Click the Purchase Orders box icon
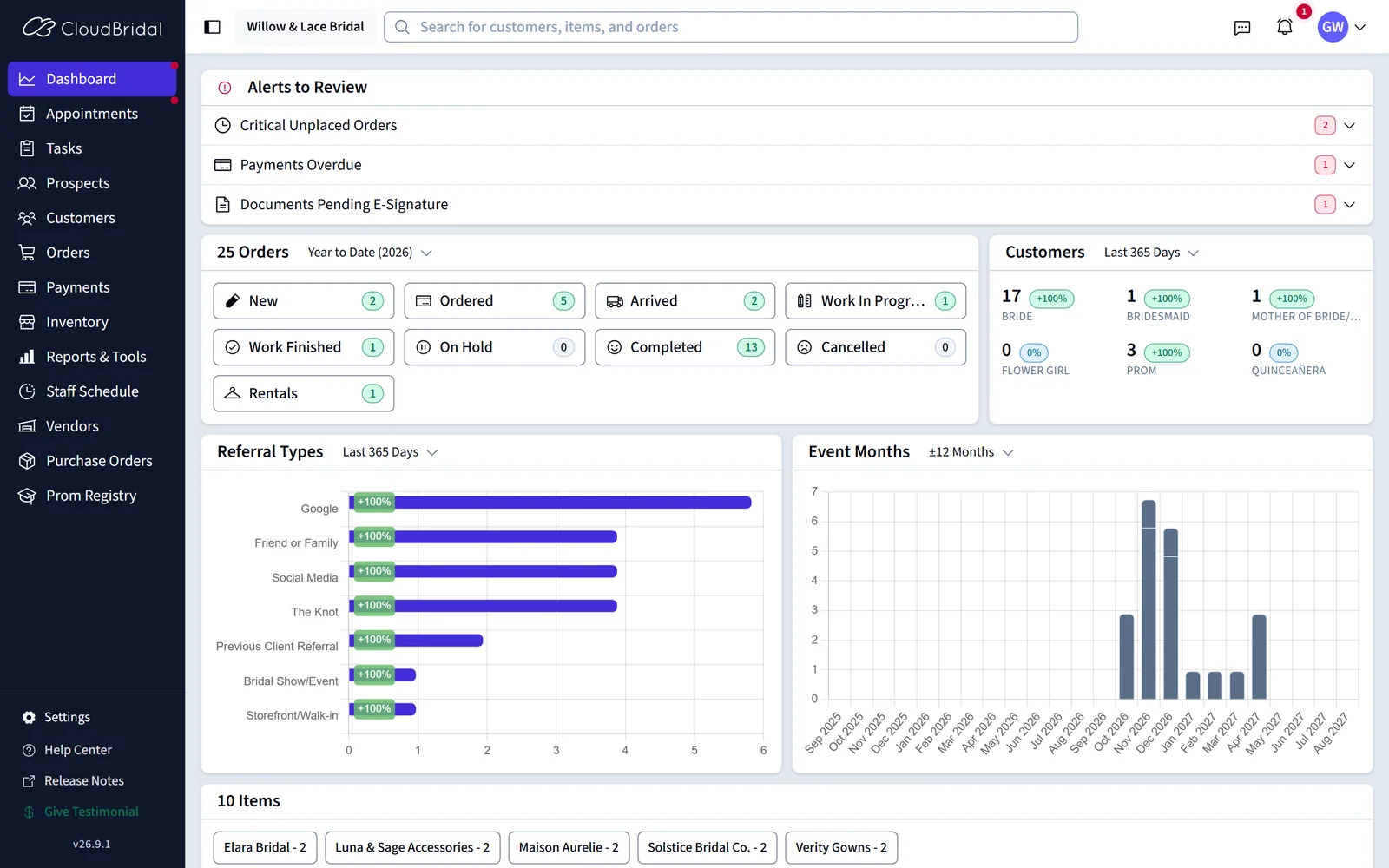 tap(27, 461)
